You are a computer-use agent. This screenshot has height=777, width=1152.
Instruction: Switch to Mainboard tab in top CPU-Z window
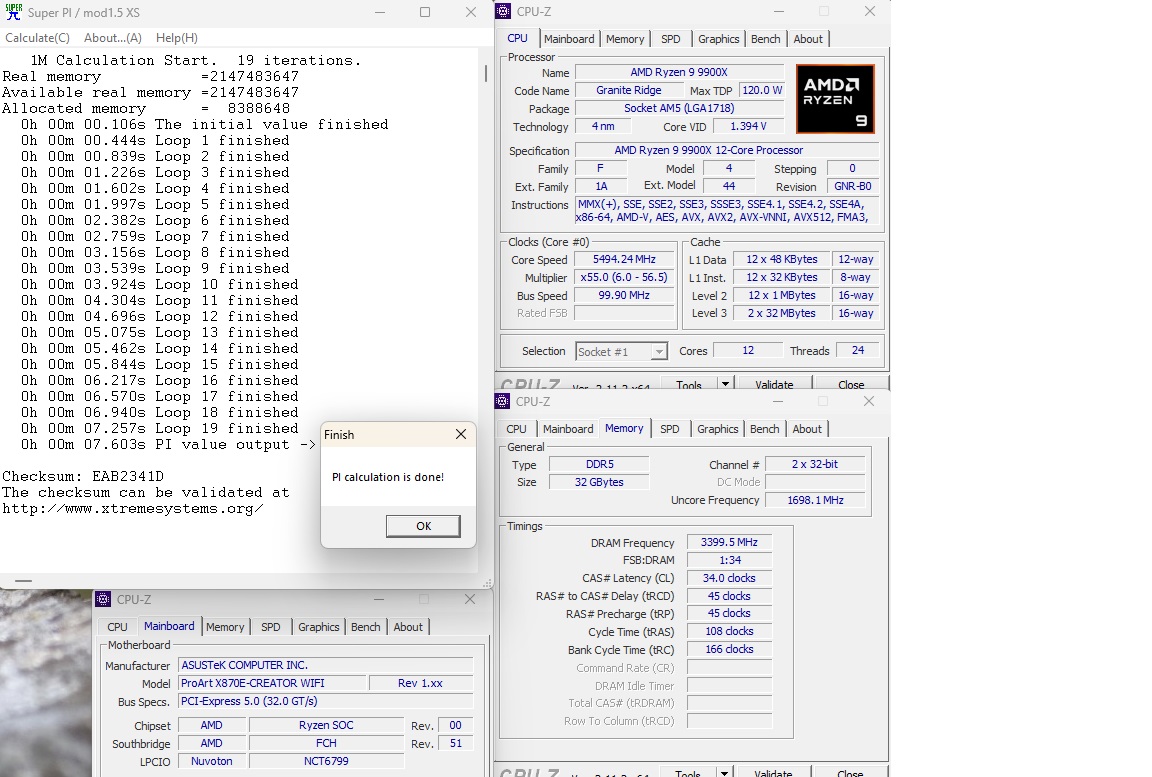tap(569, 39)
